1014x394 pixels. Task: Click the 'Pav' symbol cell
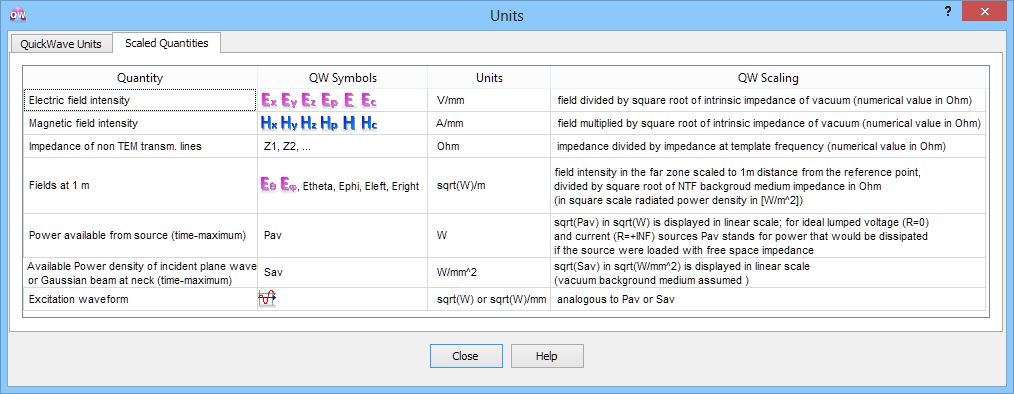(342, 235)
